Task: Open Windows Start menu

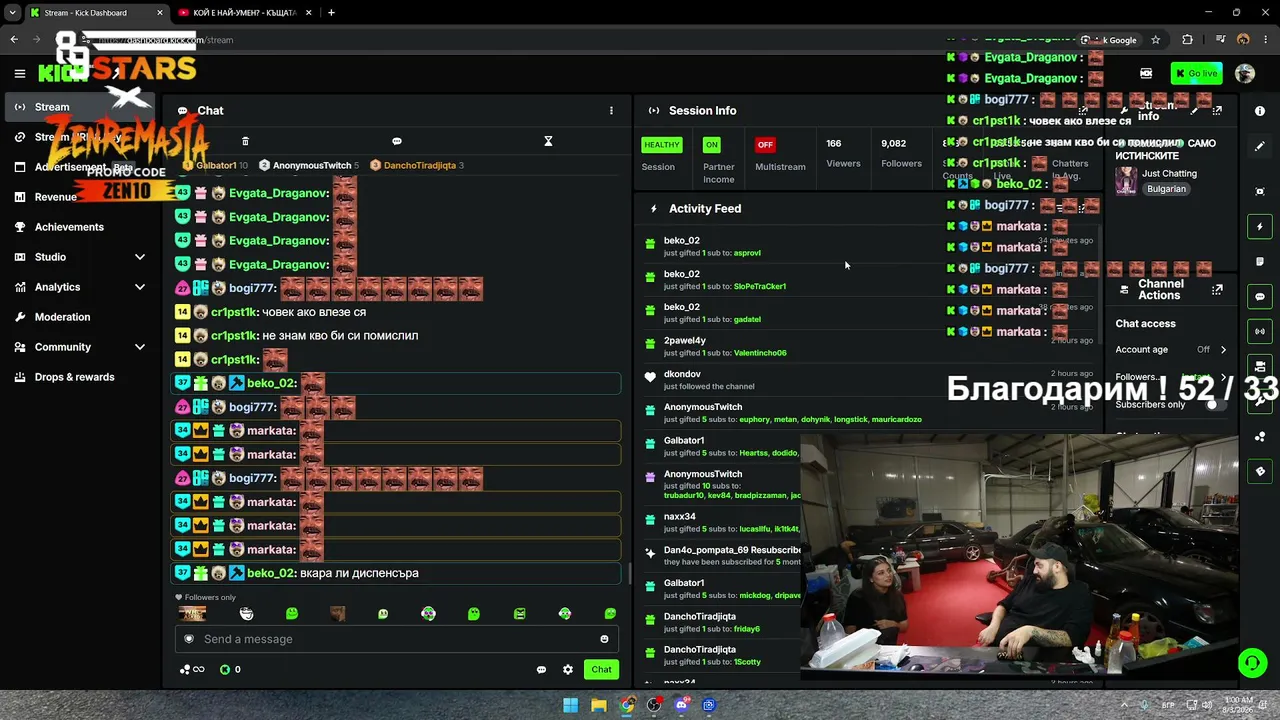Action: click(x=570, y=705)
